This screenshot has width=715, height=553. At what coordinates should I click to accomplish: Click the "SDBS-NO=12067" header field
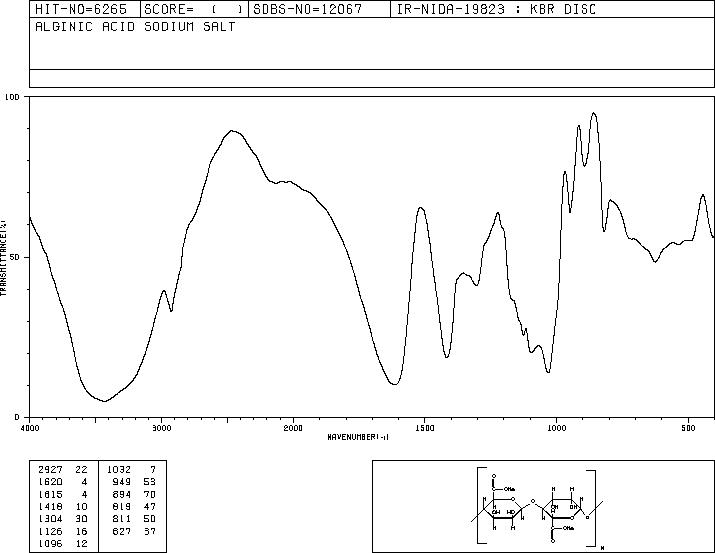[x=319, y=9]
